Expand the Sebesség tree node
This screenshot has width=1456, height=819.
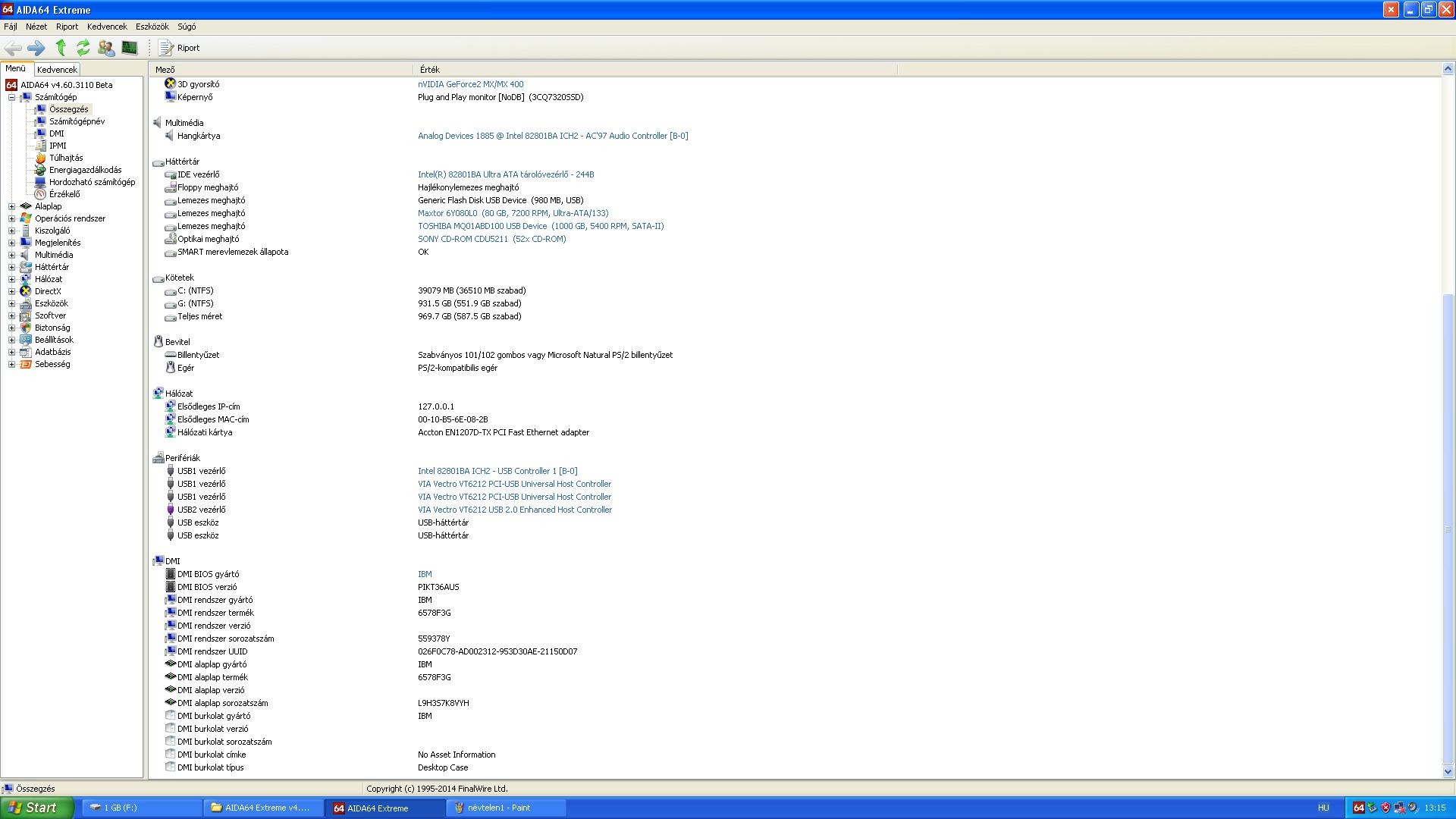pyautogui.click(x=11, y=364)
